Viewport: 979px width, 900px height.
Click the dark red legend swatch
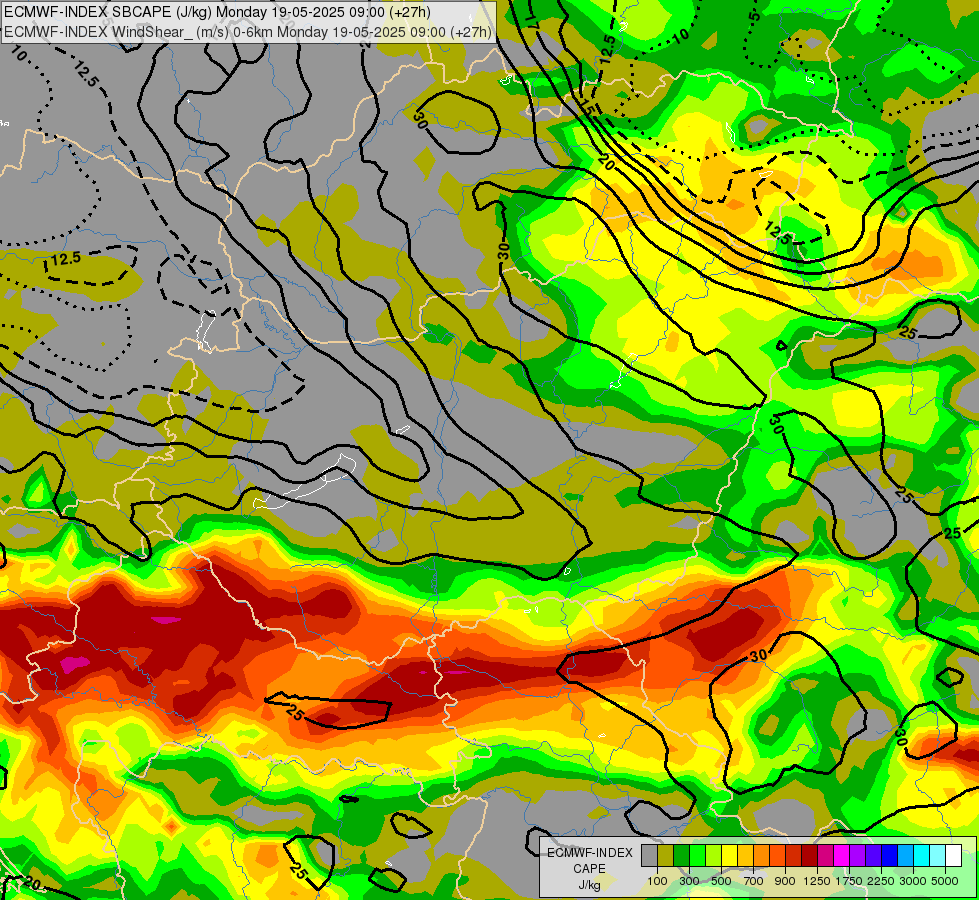pyautogui.click(x=809, y=856)
